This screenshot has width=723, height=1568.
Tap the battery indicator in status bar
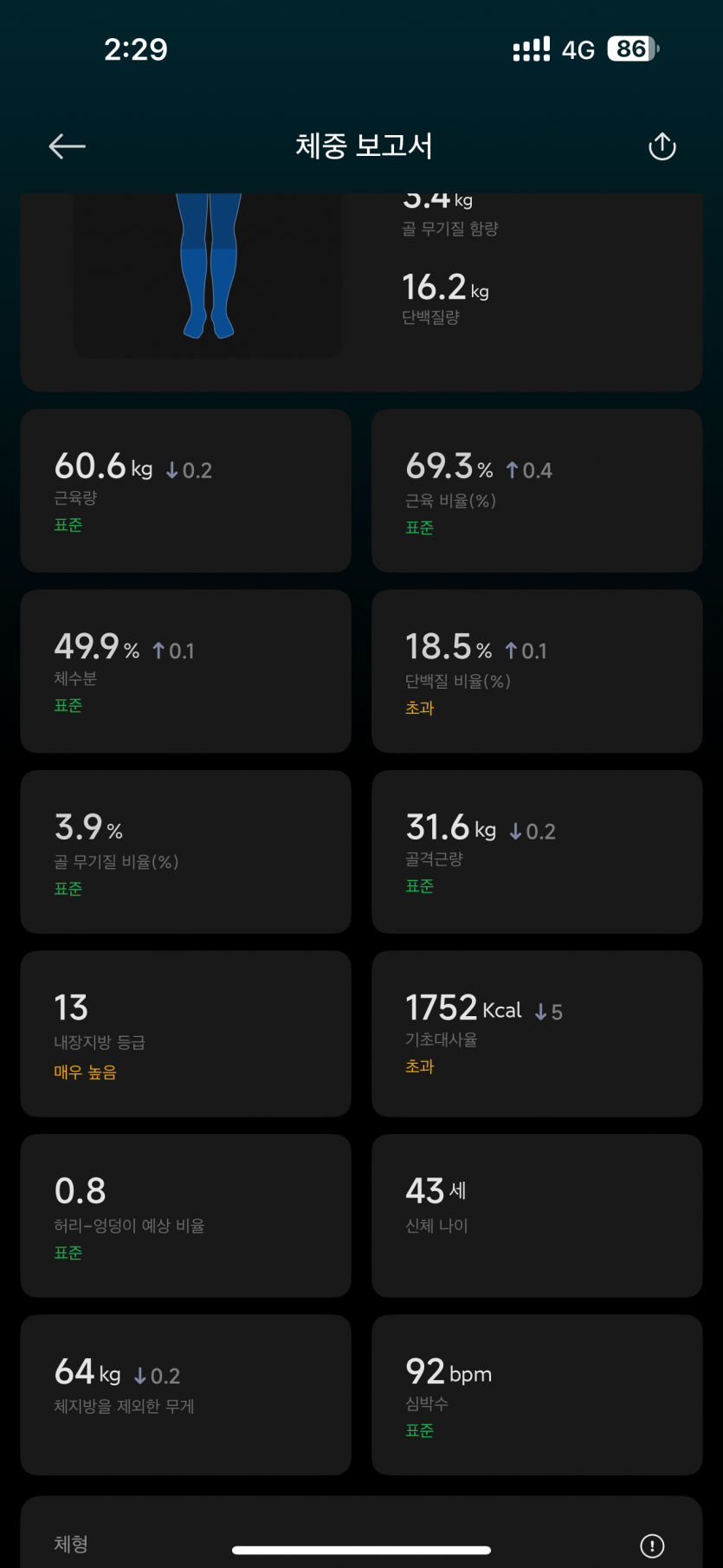(633, 49)
